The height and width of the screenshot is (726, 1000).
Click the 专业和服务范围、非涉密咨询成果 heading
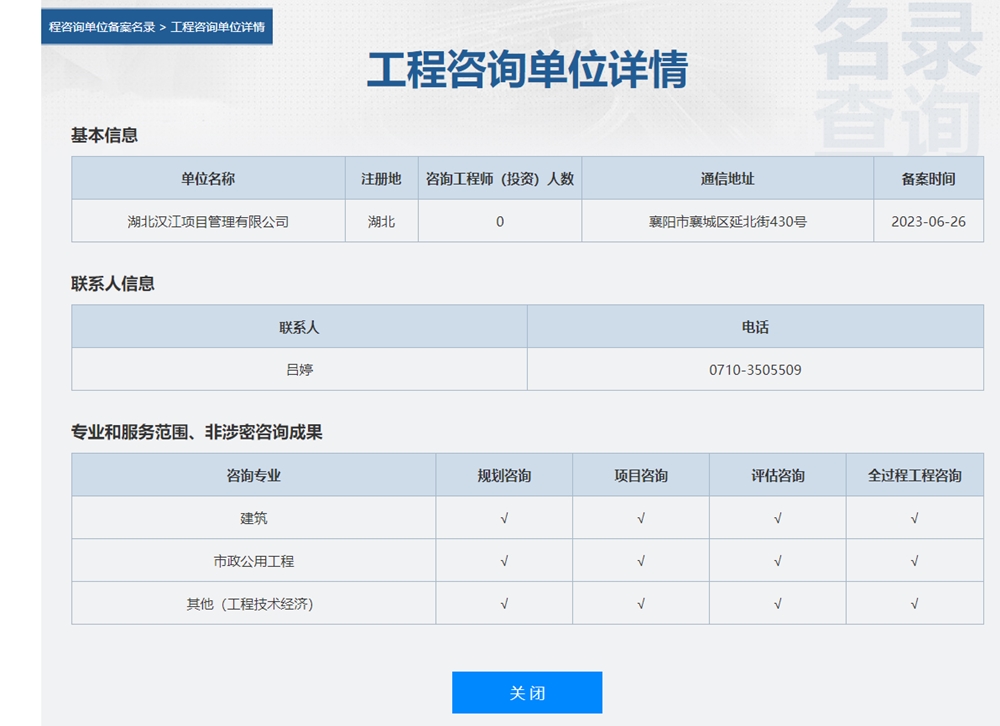[x=196, y=432]
